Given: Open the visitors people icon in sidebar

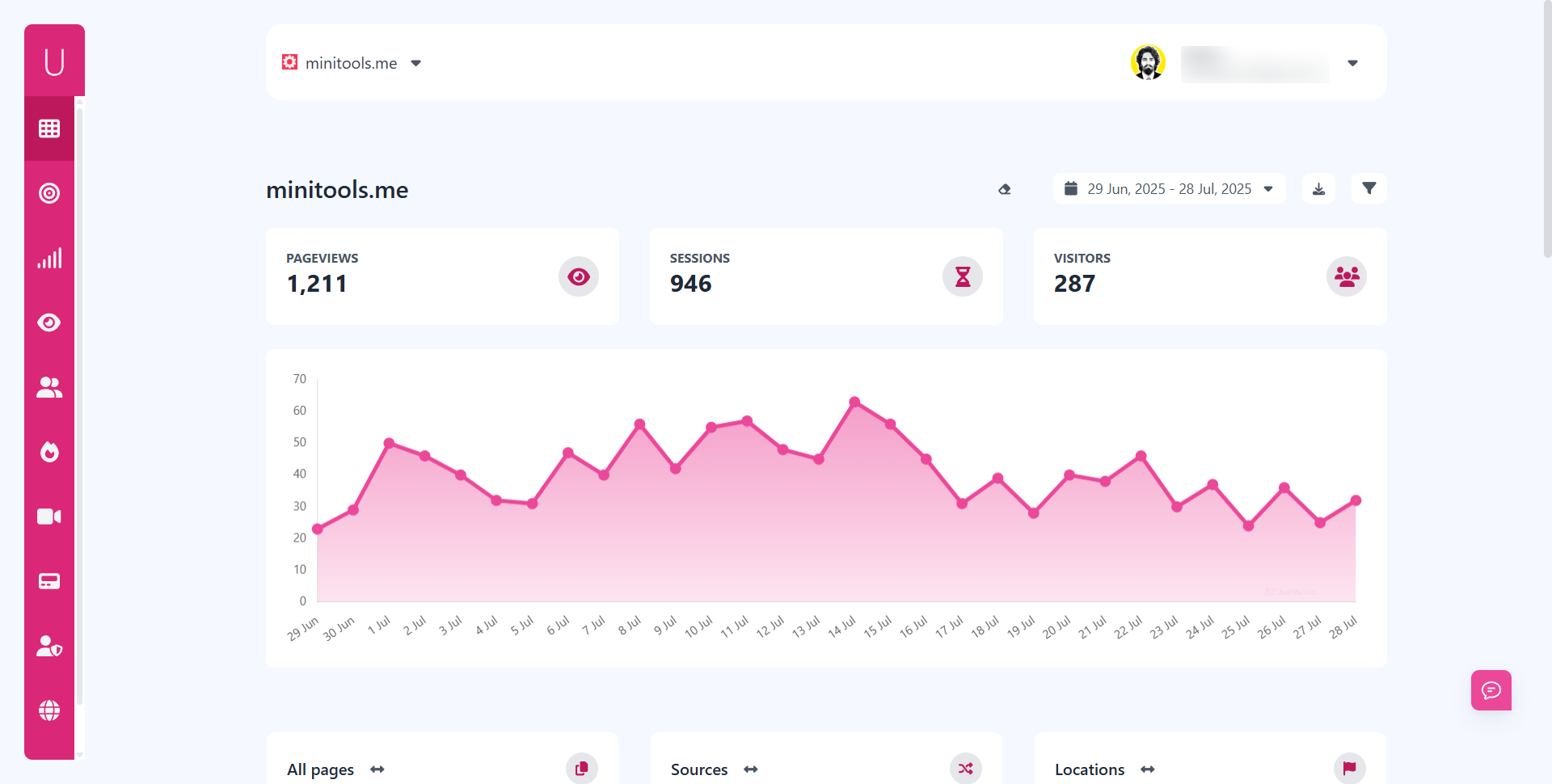Looking at the screenshot, I should click(49, 387).
